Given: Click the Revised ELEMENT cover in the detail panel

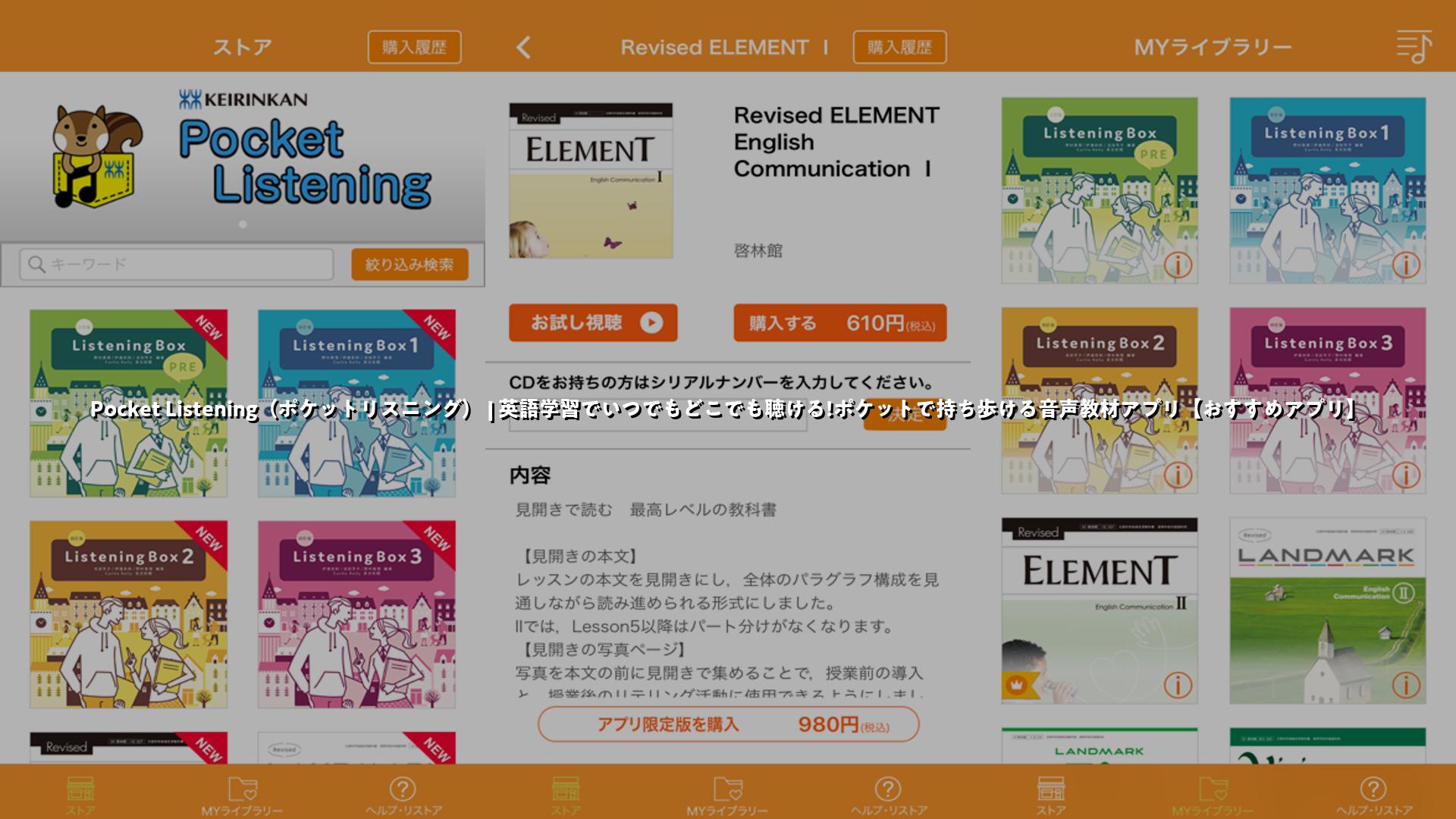Looking at the screenshot, I should tap(591, 180).
